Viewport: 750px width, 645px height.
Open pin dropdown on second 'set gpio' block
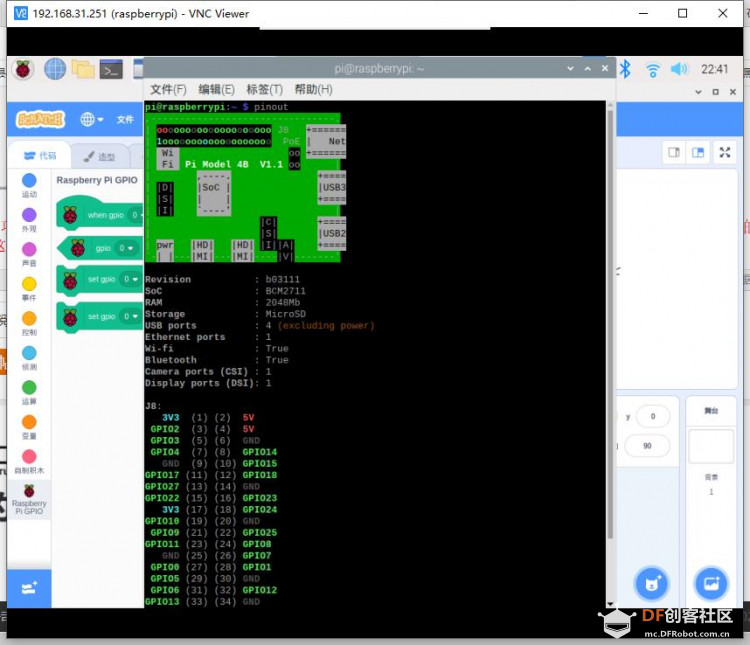pyautogui.click(x=131, y=316)
